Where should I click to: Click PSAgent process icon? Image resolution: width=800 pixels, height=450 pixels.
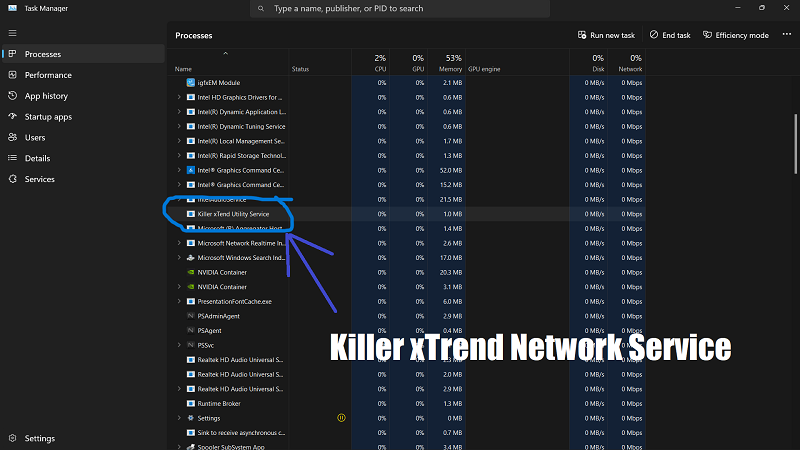[191, 331]
